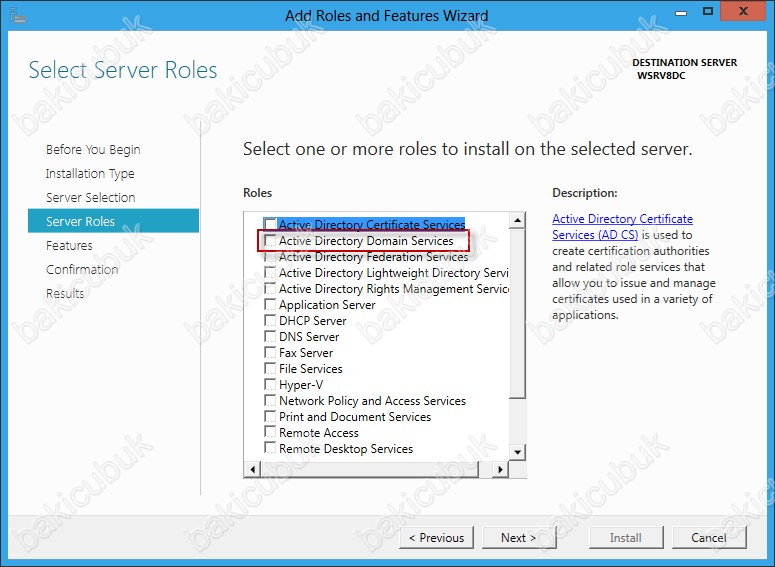Select the File Services checkbox
Viewport: 775px width, 567px height.
(270, 368)
